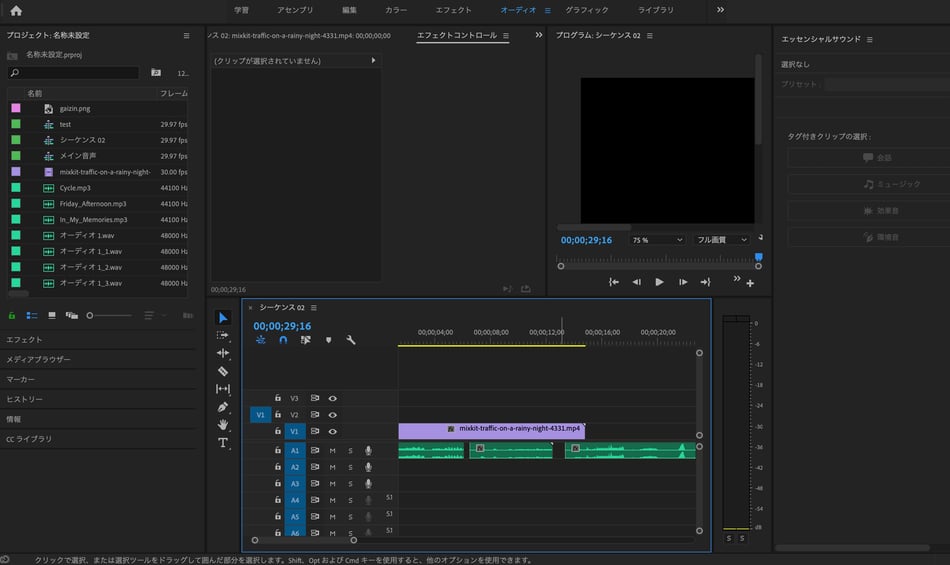Toggle snap magnet in the timeline
Screen dimensions: 950x565
283,340
